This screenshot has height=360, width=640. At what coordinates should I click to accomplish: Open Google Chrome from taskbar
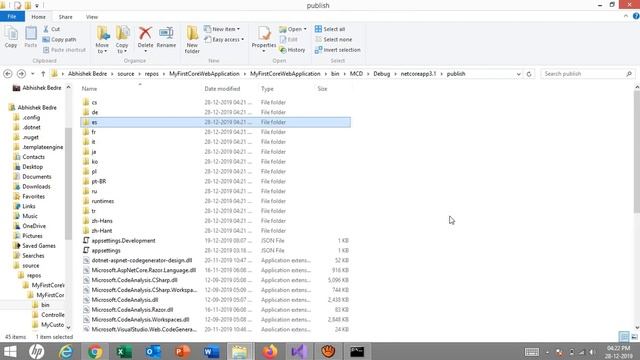(95, 351)
